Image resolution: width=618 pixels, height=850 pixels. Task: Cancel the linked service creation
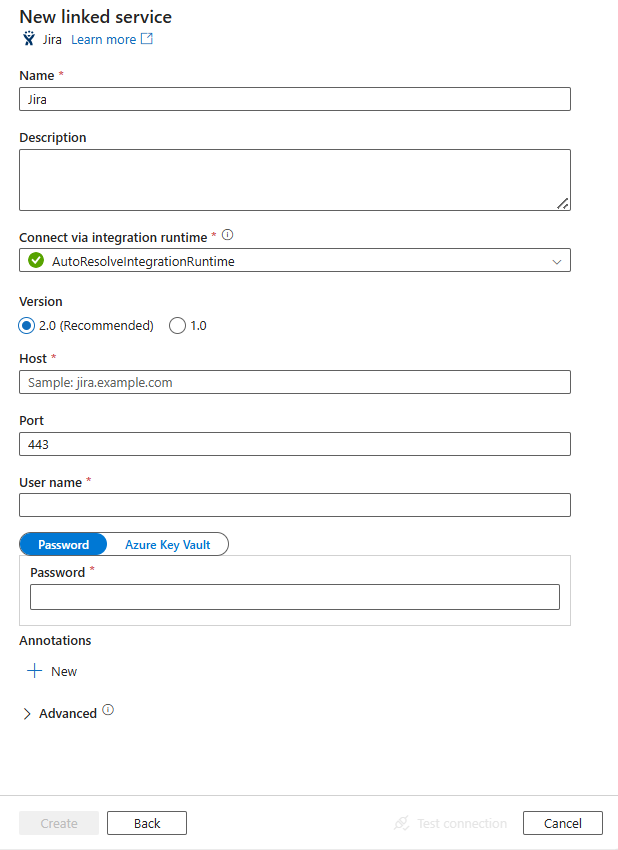click(562, 823)
